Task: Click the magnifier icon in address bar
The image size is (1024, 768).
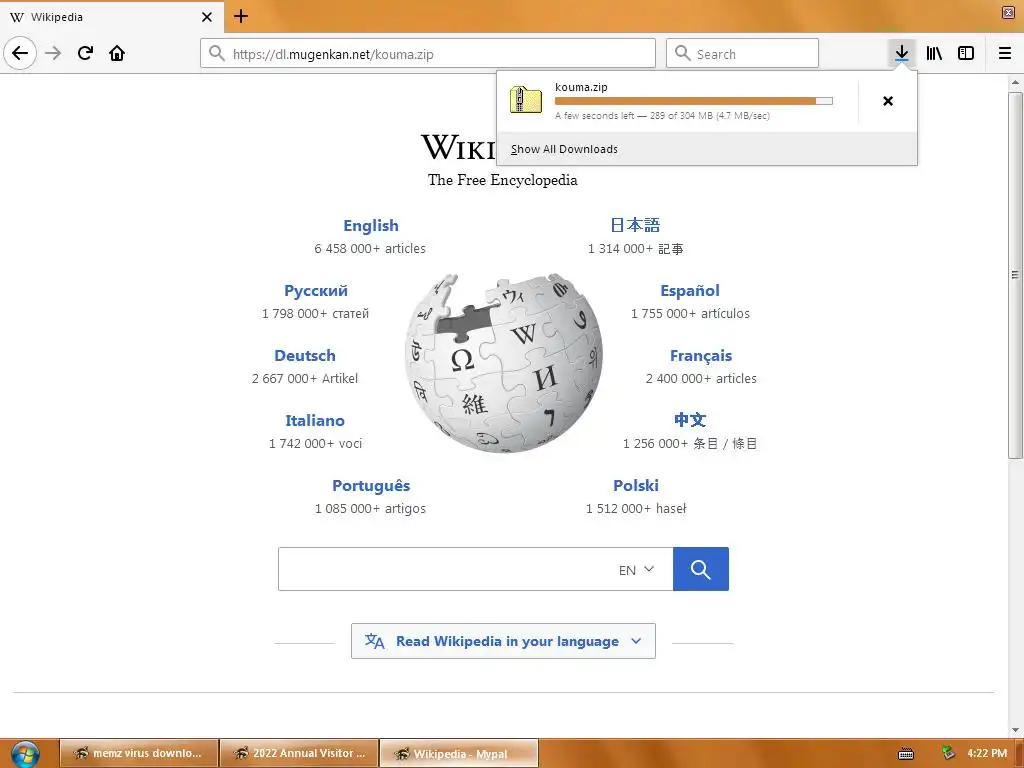Action: (x=217, y=54)
